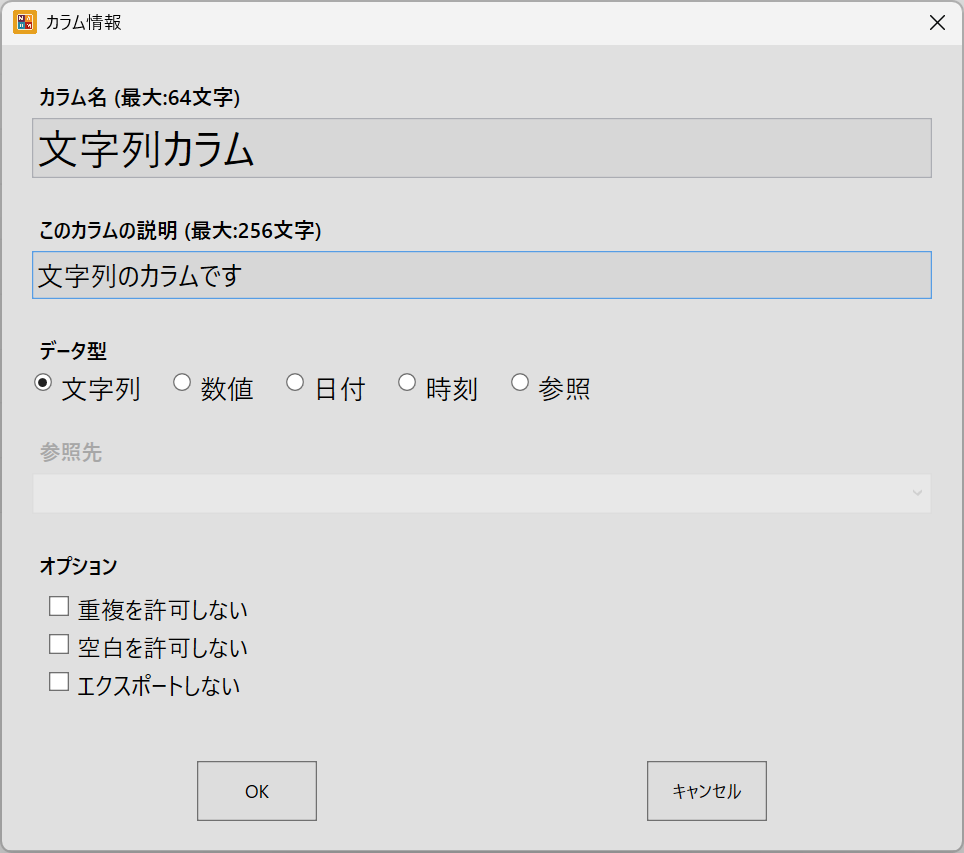Image resolution: width=964 pixels, height=853 pixels.
Task: Close the カラム情報 dialog window
Action: pos(937,23)
